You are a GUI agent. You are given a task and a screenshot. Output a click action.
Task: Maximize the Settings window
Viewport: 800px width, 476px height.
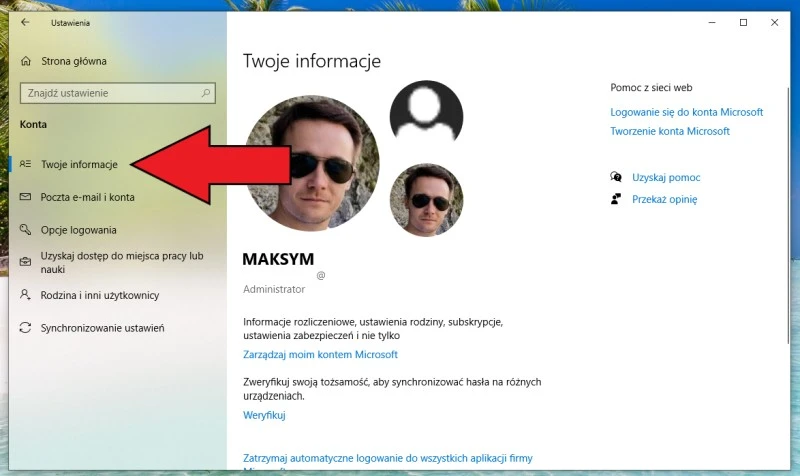click(743, 22)
